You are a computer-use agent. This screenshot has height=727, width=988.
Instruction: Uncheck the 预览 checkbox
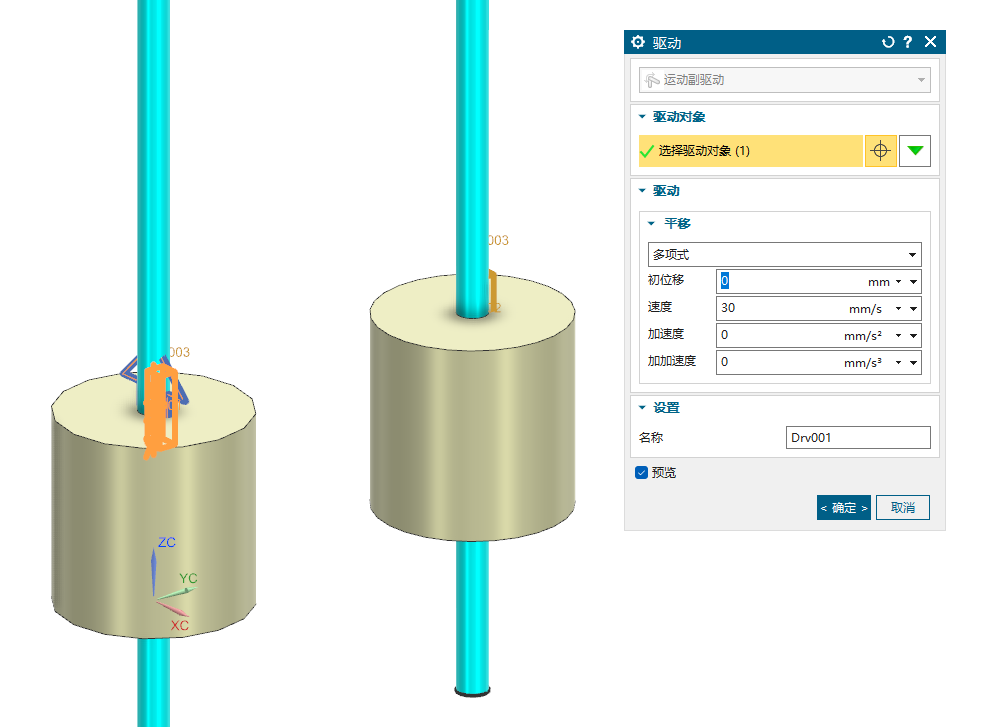click(642, 472)
